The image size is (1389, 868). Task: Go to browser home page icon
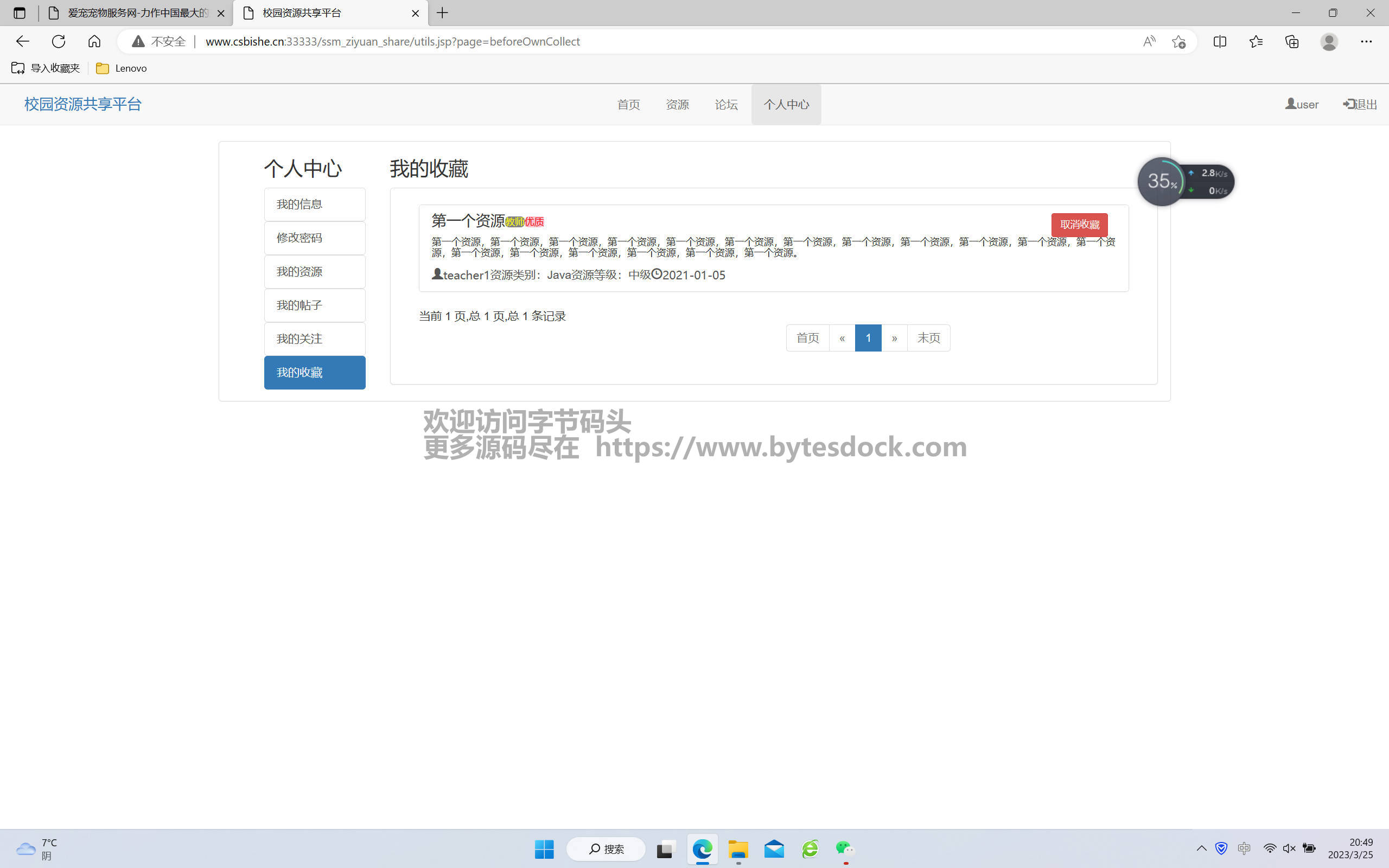click(94, 41)
